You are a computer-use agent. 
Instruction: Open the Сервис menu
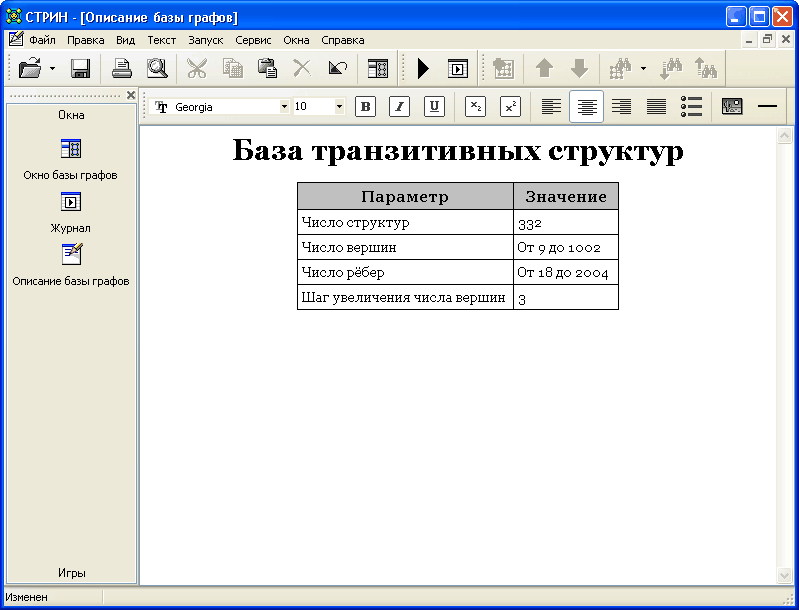tap(253, 40)
